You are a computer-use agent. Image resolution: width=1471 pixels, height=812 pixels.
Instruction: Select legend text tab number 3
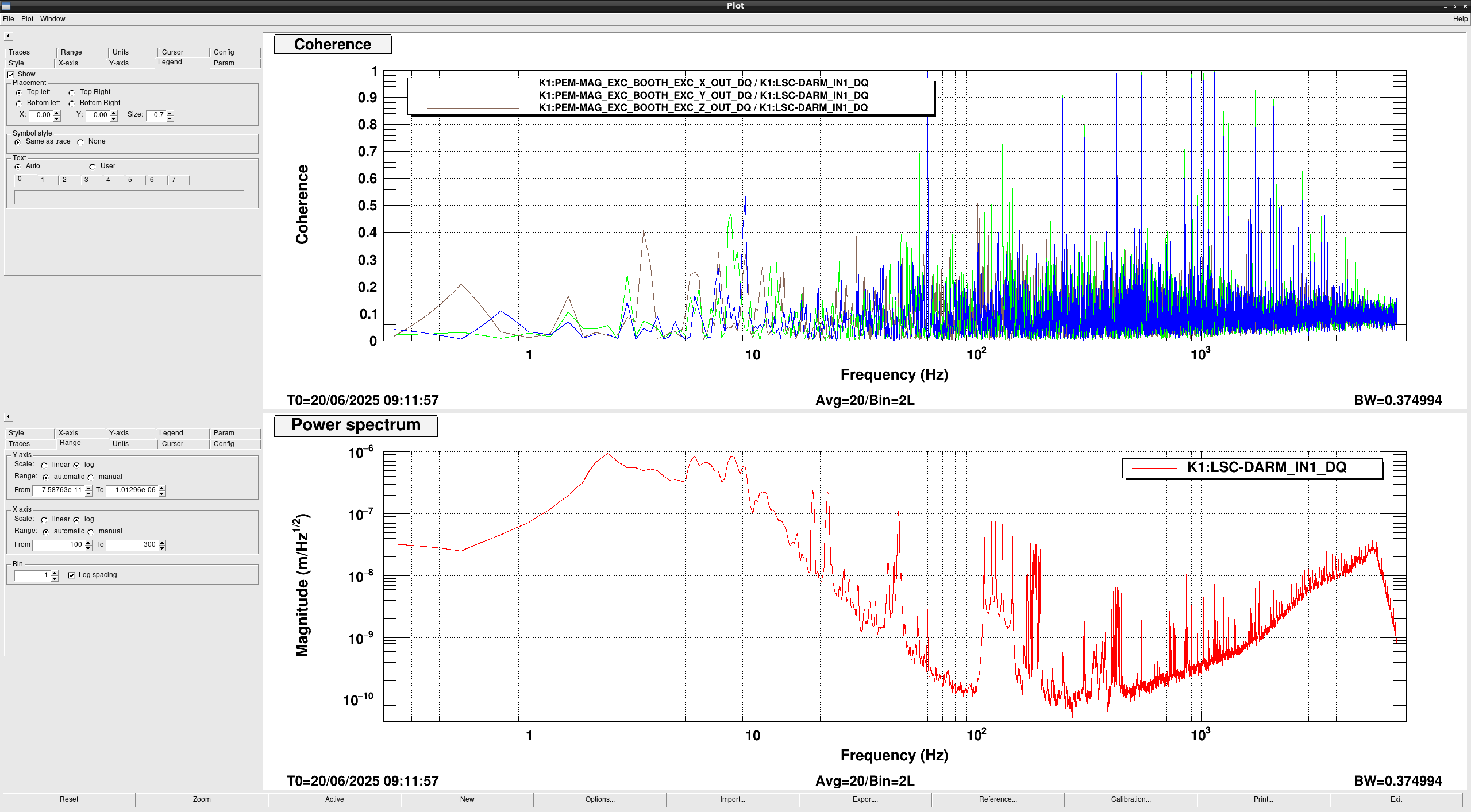[91, 180]
